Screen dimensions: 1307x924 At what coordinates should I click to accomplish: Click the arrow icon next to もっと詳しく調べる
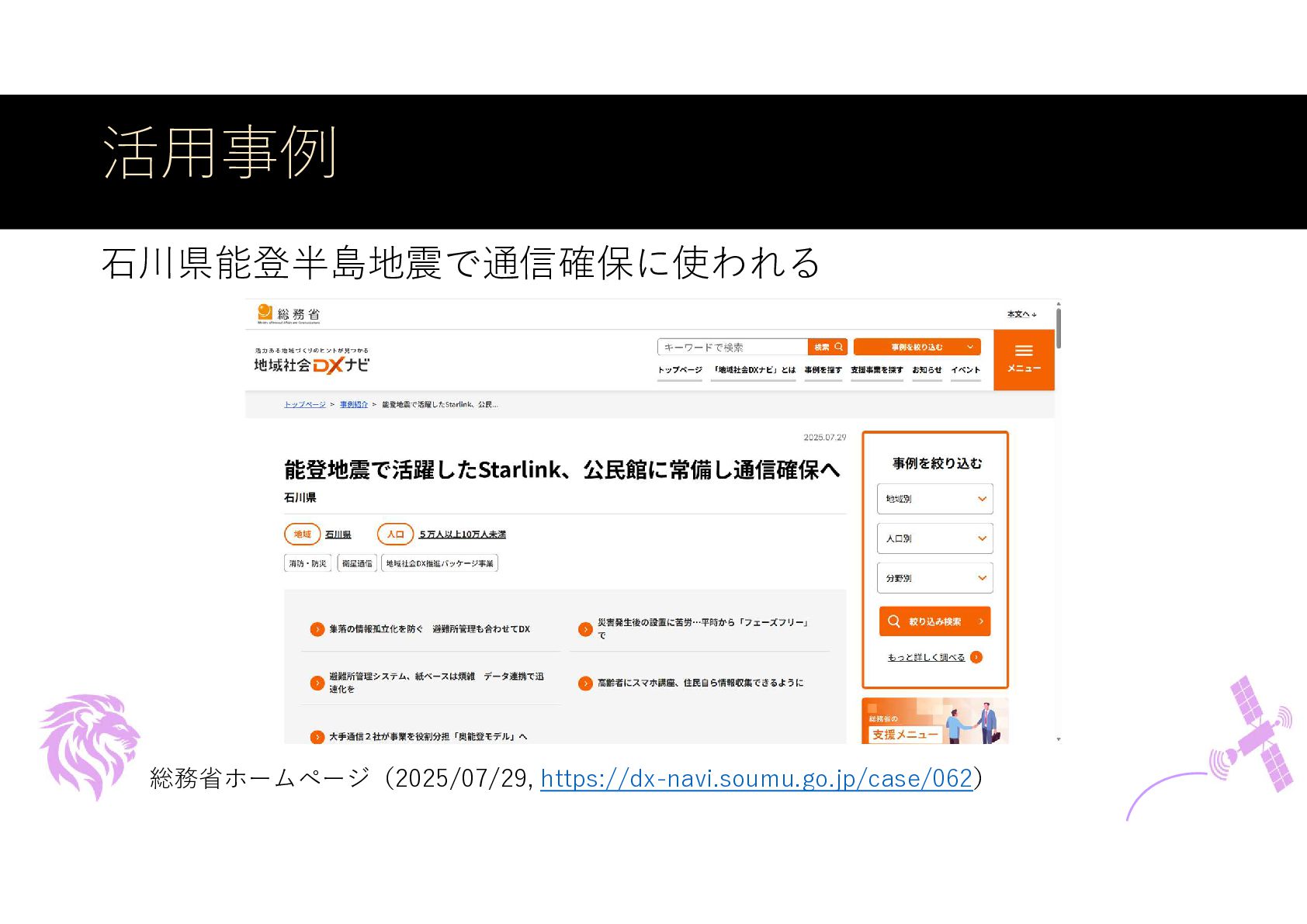[x=976, y=657]
